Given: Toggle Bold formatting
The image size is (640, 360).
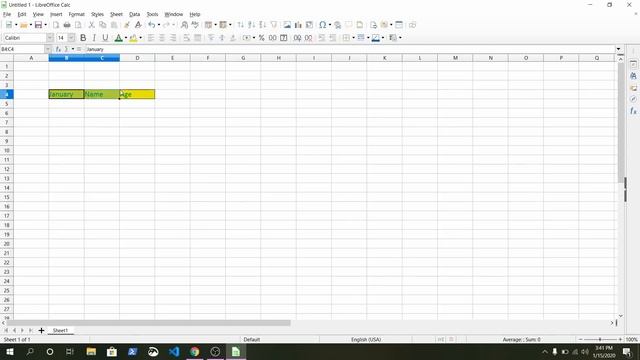Looking at the screenshot, I should (83, 38).
